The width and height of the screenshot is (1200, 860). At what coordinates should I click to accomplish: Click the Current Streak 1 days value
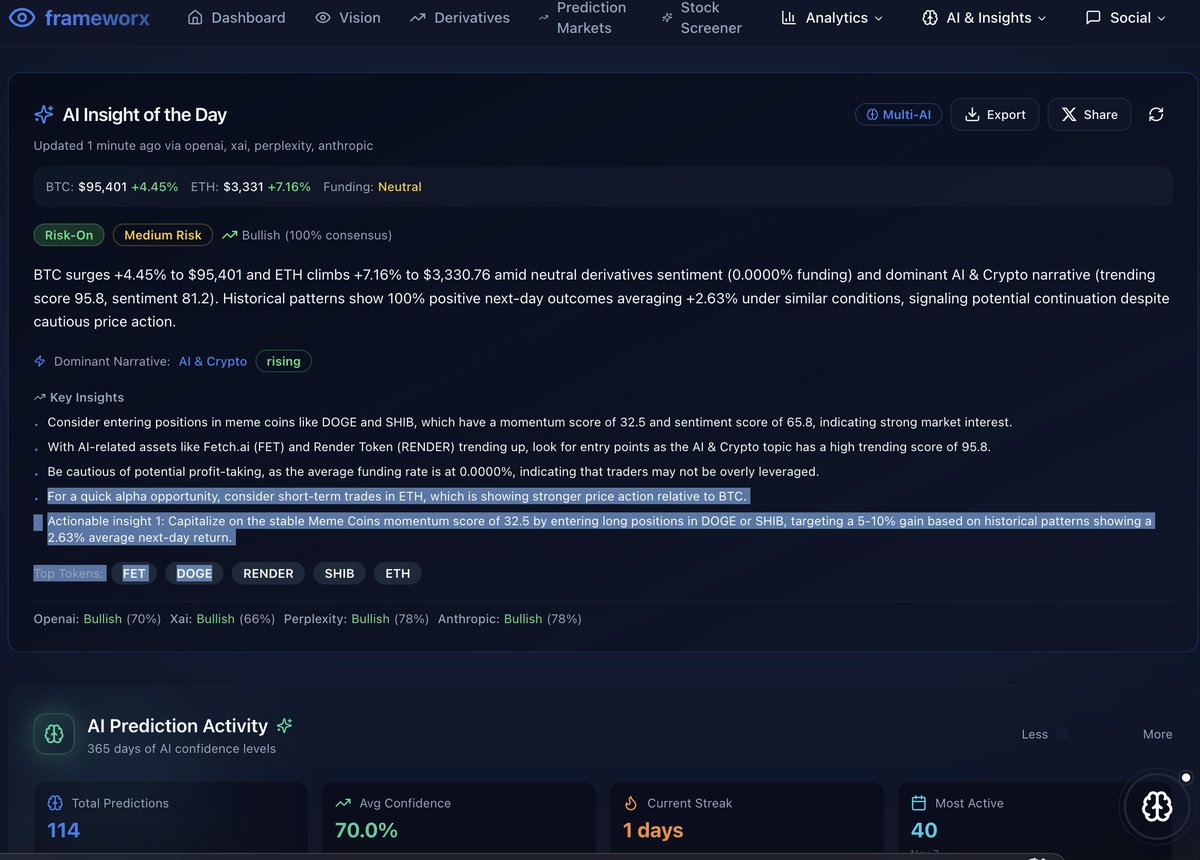click(x=653, y=830)
